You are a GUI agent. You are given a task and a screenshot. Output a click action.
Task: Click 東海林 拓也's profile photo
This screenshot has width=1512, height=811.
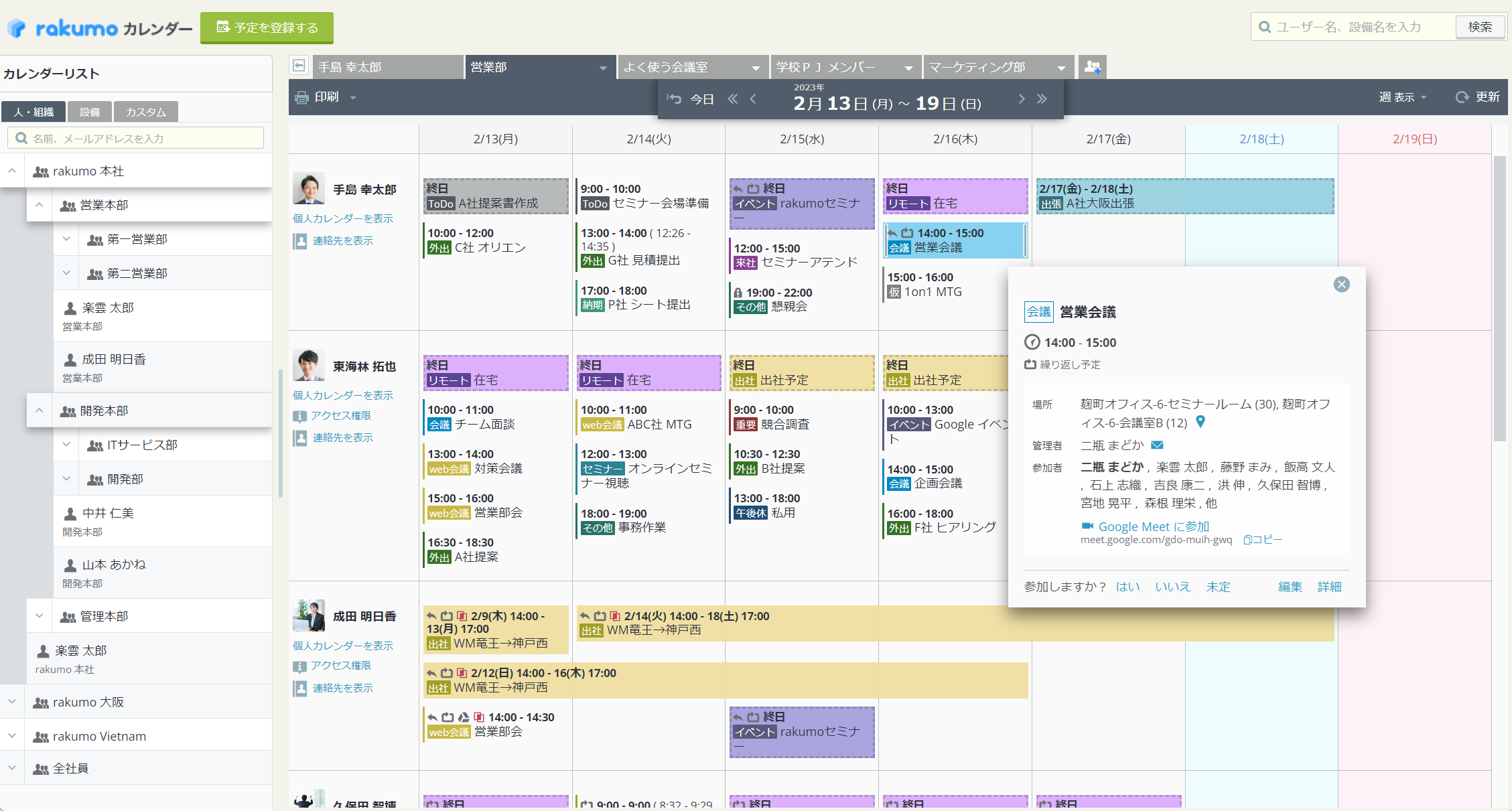tap(309, 366)
